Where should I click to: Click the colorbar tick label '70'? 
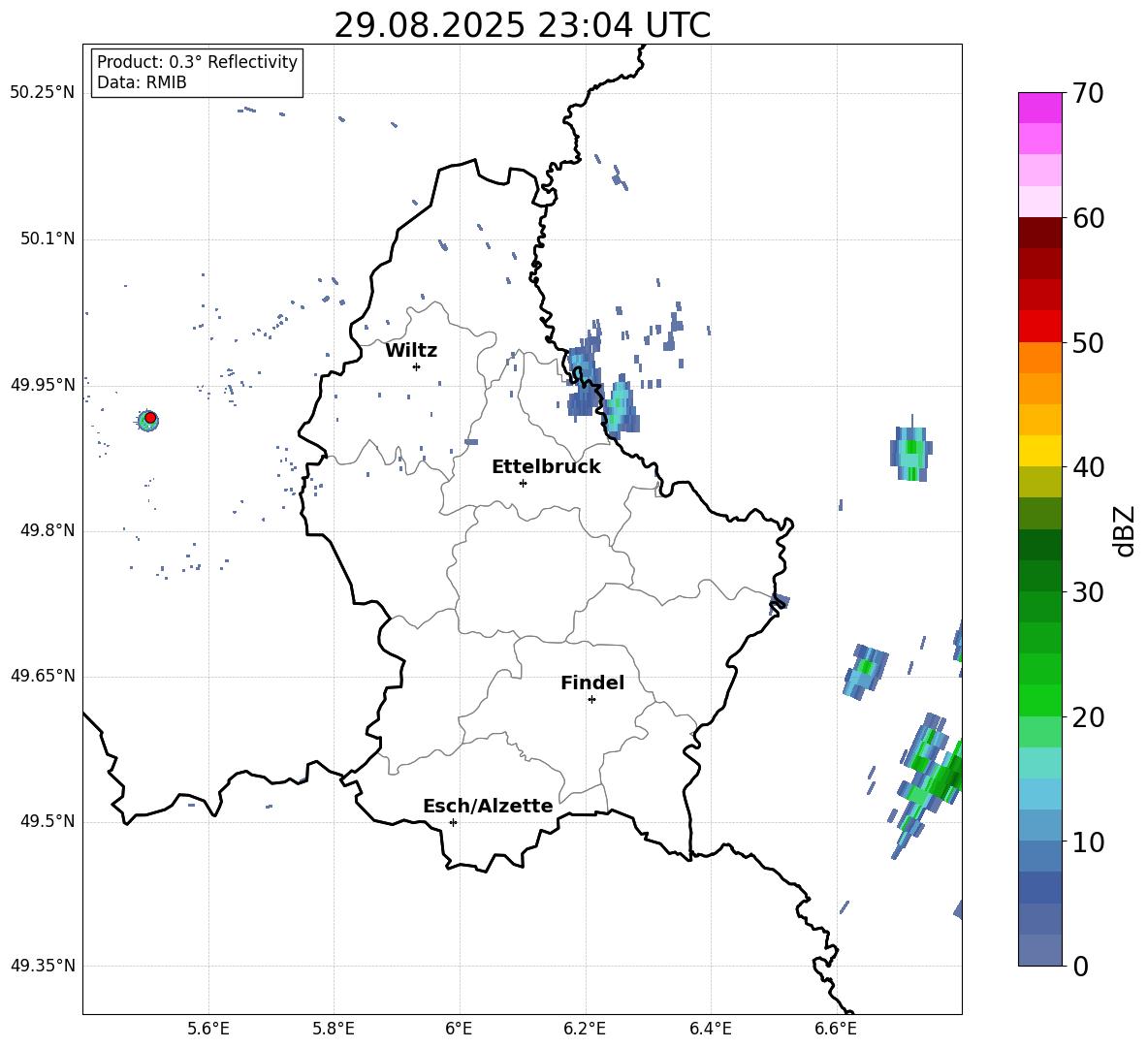coord(1088,94)
